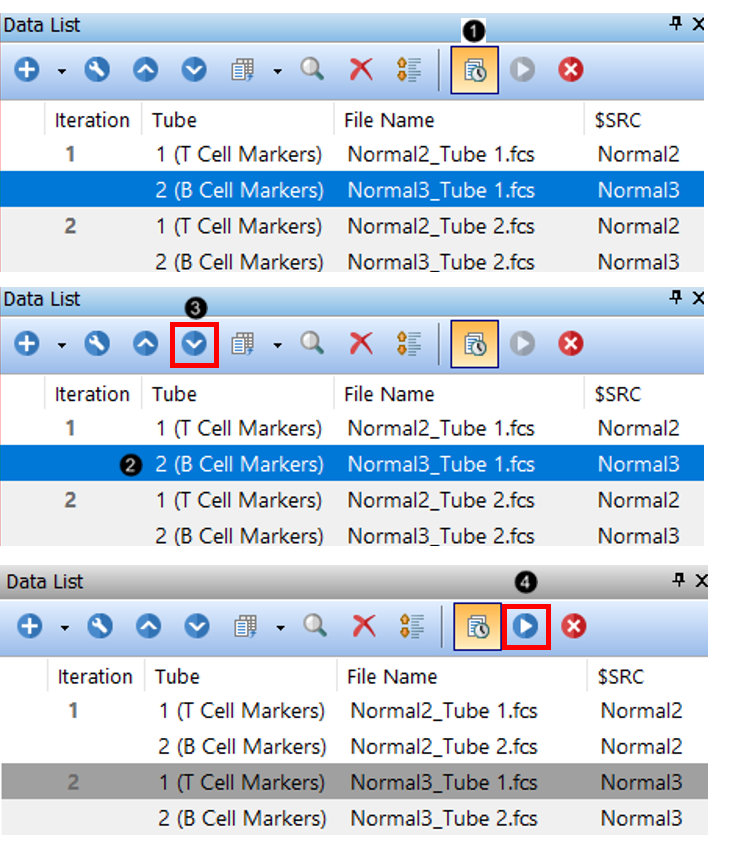
Task: Click the Move Down arrow in the bottom Data List panel
Action: [x=197, y=626]
